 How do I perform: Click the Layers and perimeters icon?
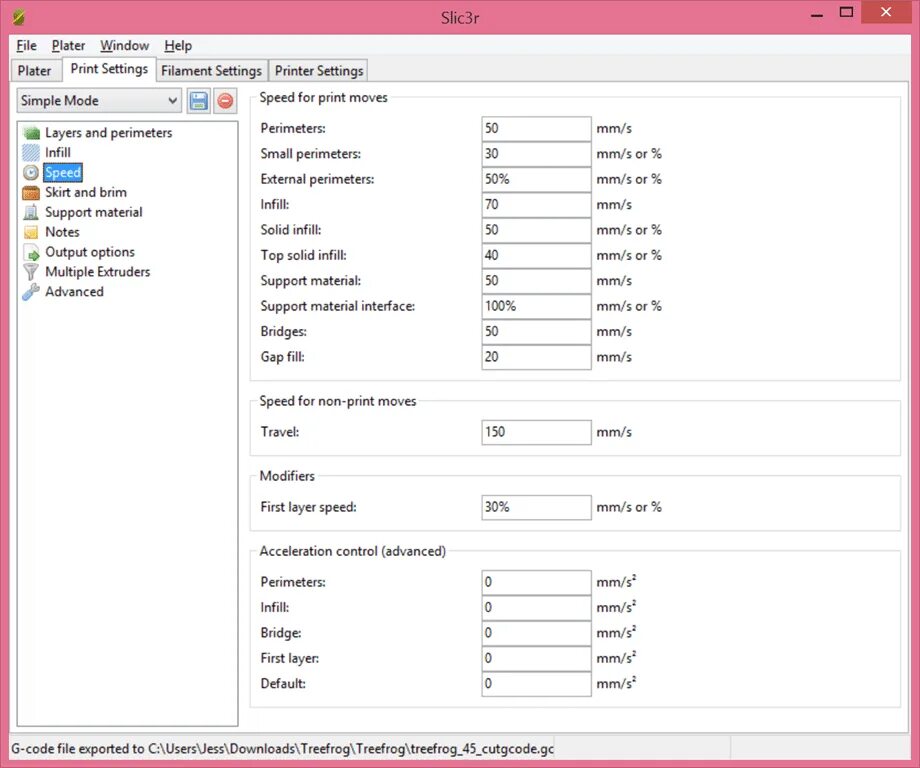[31, 133]
